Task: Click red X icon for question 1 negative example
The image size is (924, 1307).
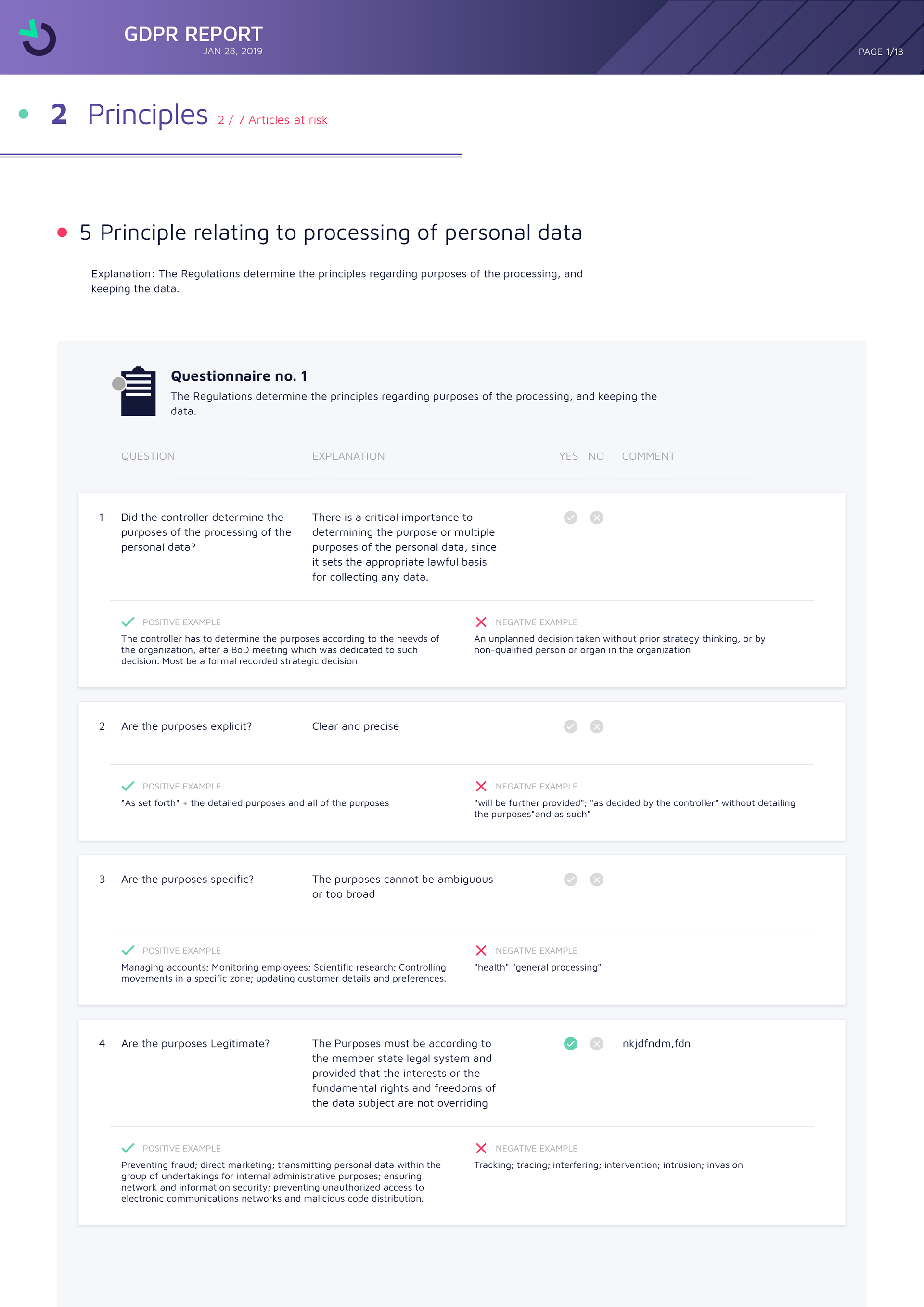Action: coord(481,621)
